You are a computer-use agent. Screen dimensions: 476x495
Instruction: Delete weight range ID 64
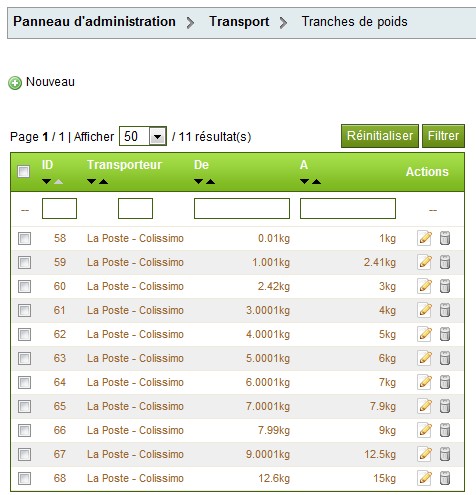pyautogui.click(x=445, y=382)
